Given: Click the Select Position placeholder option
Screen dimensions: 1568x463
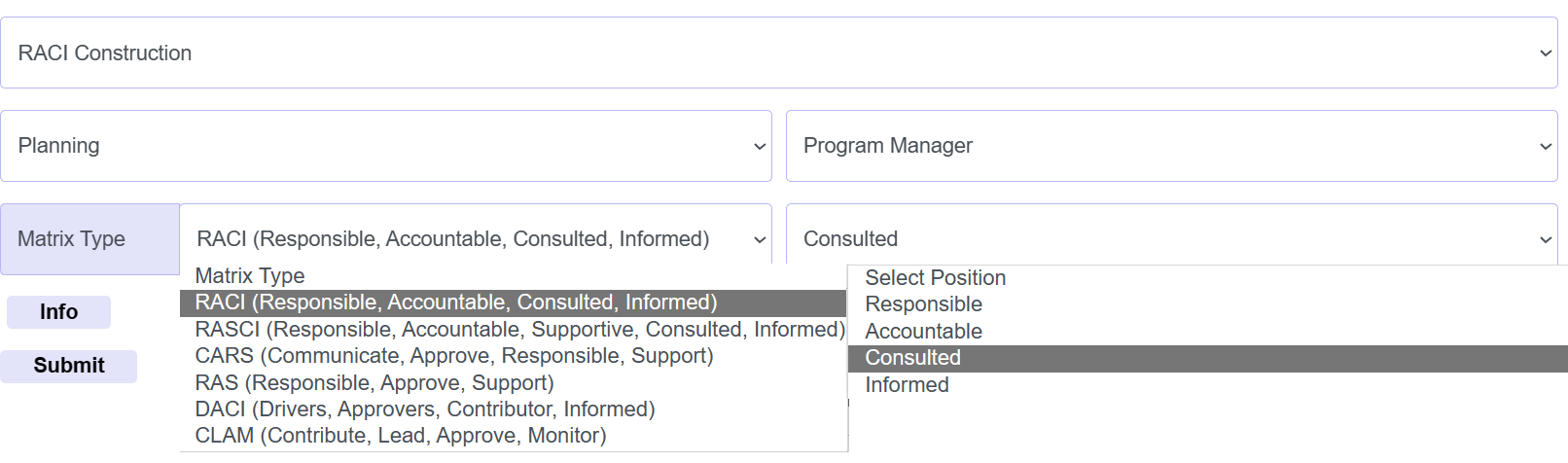Looking at the screenshot, I should click(935, 278).
